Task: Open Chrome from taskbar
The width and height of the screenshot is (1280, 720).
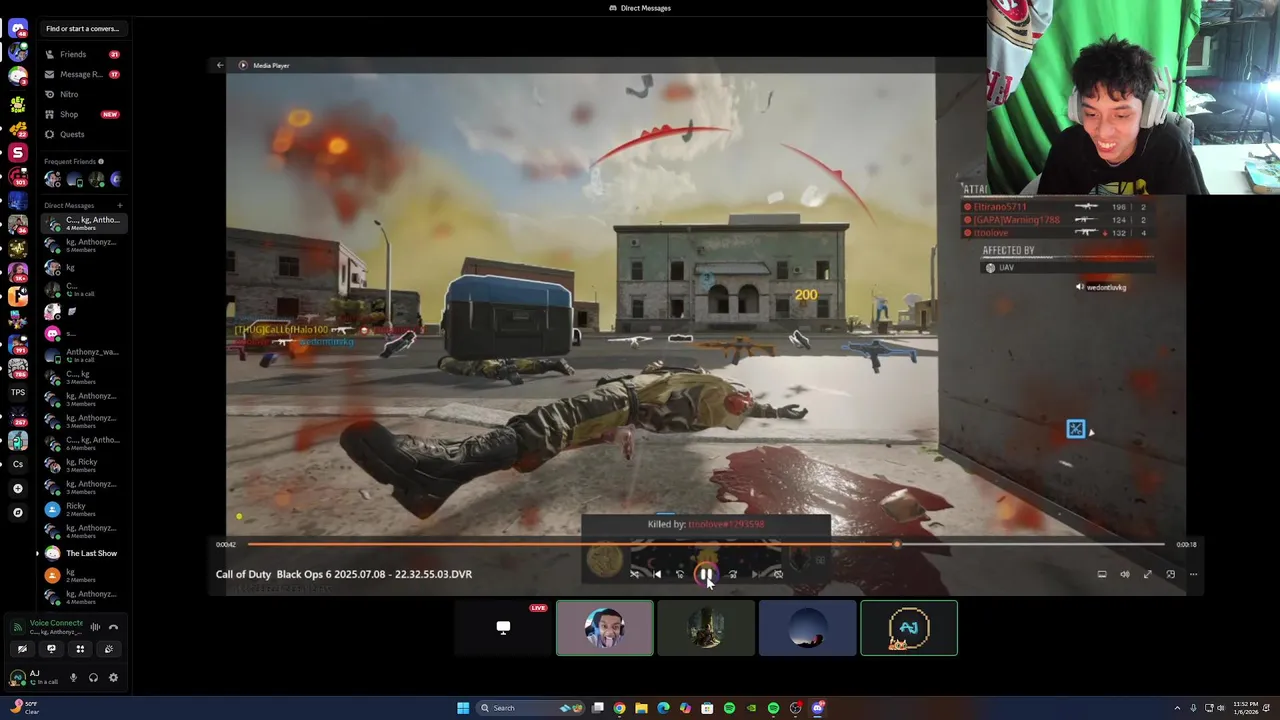Action: (x=619, y=708)
